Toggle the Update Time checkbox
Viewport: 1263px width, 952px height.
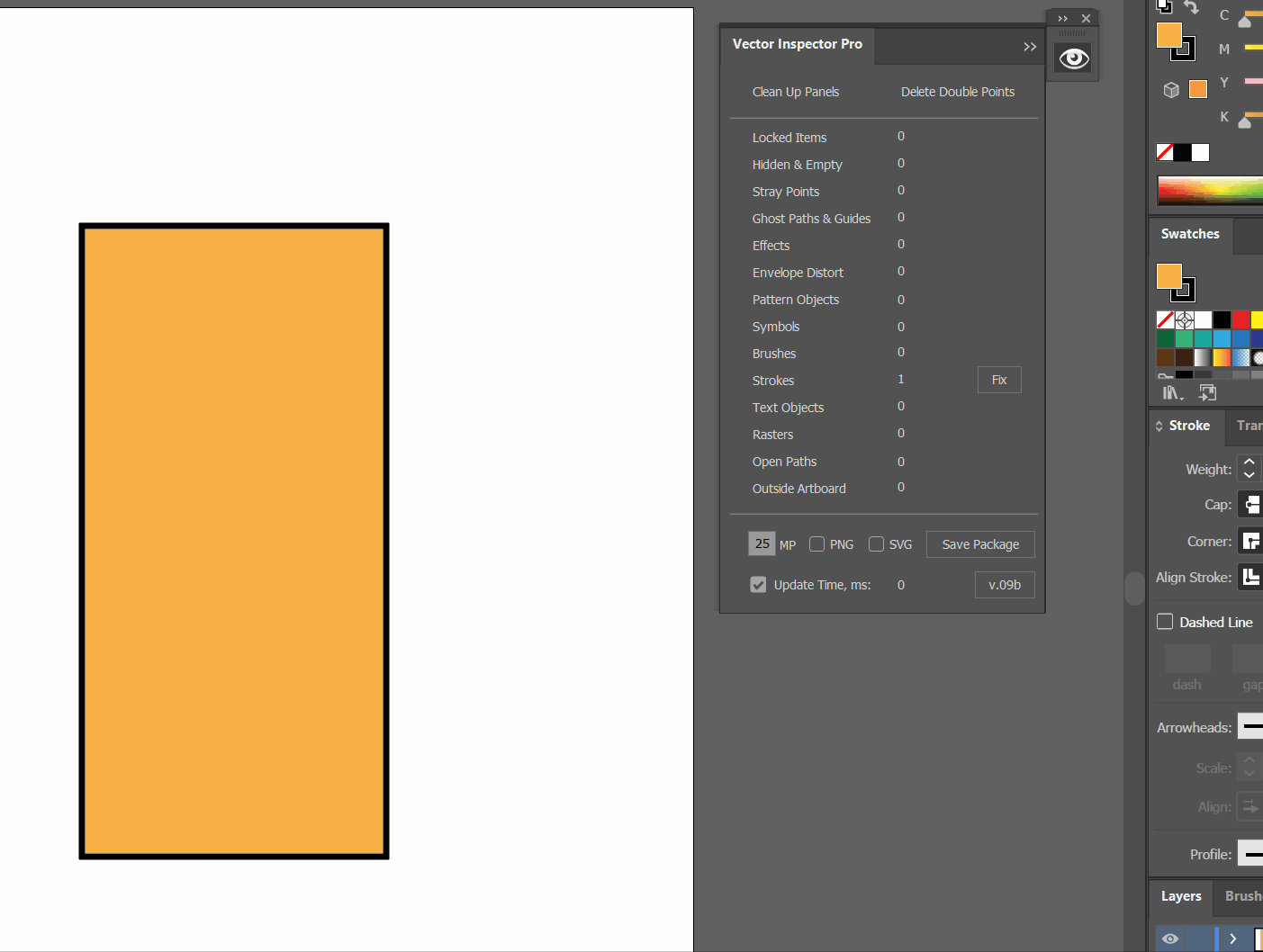point(758,585)
